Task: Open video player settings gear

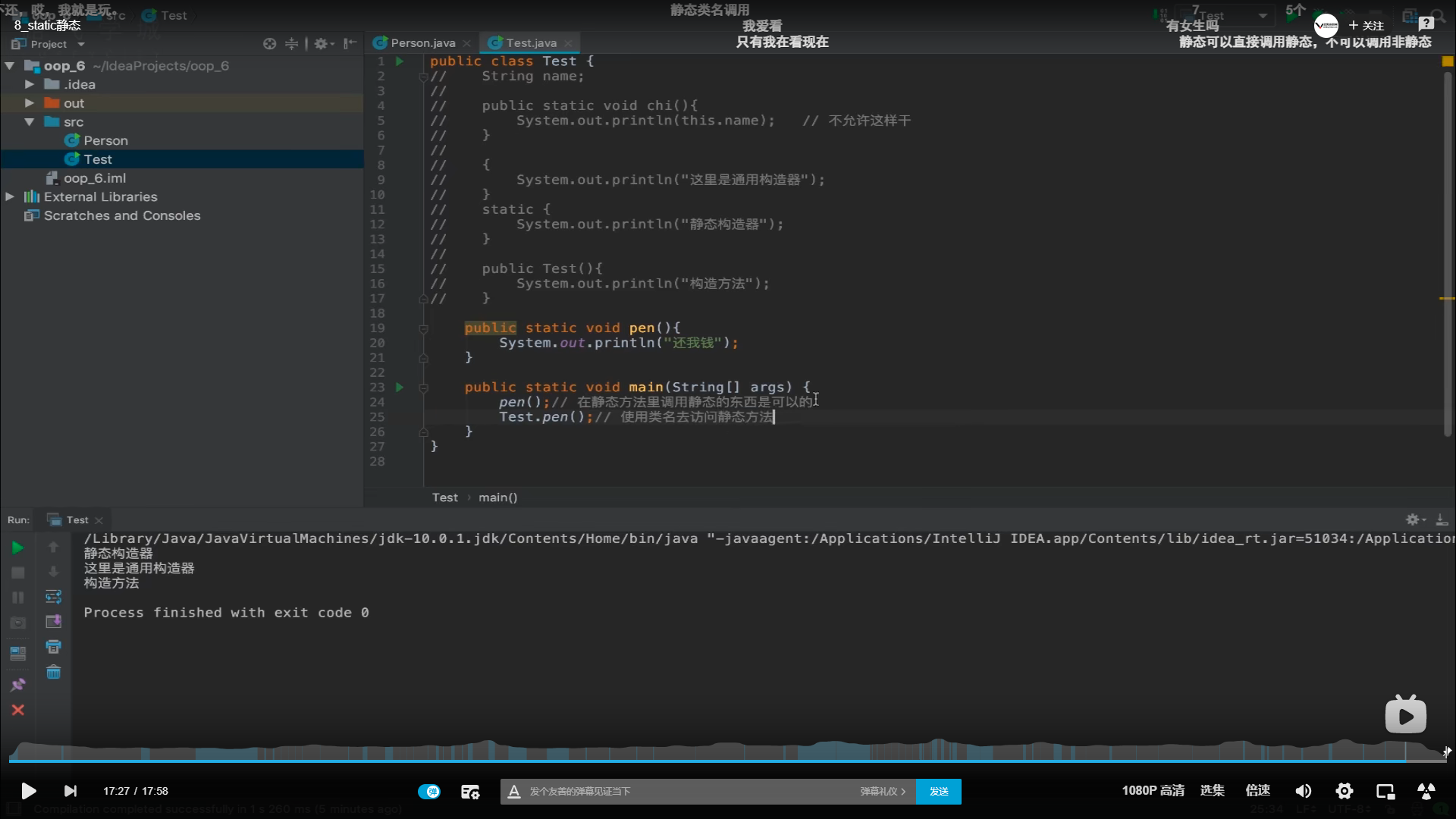Action: (x=1345, y=791)
